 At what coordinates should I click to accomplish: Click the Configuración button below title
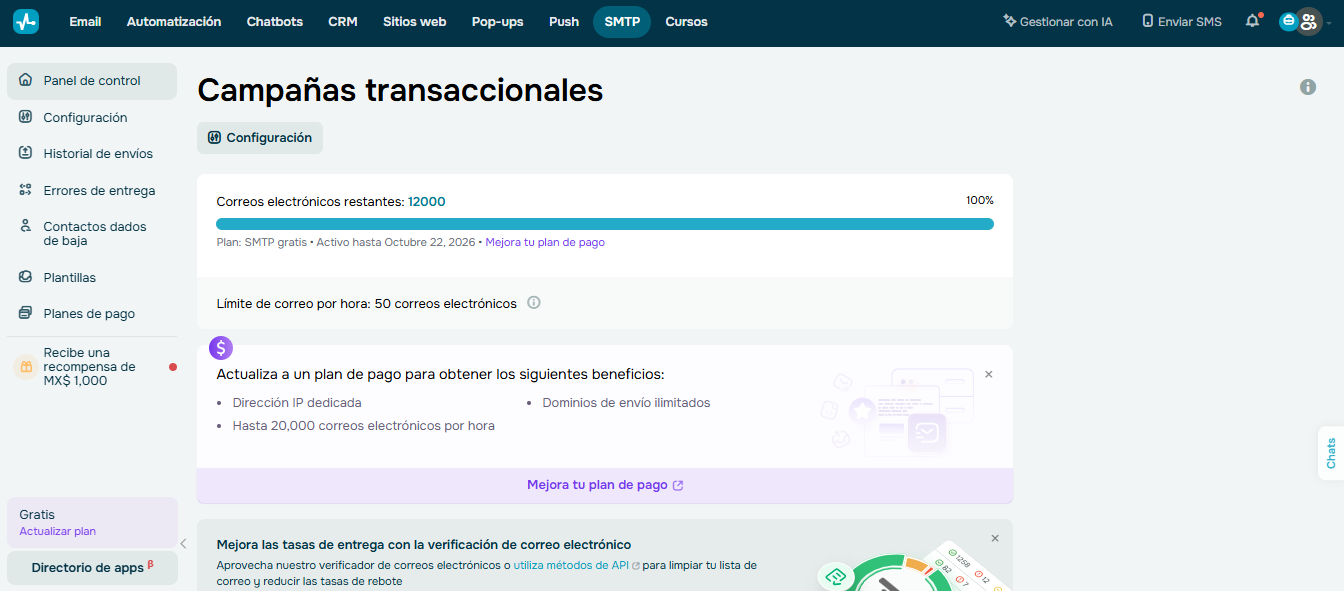[x=260, y=138]
